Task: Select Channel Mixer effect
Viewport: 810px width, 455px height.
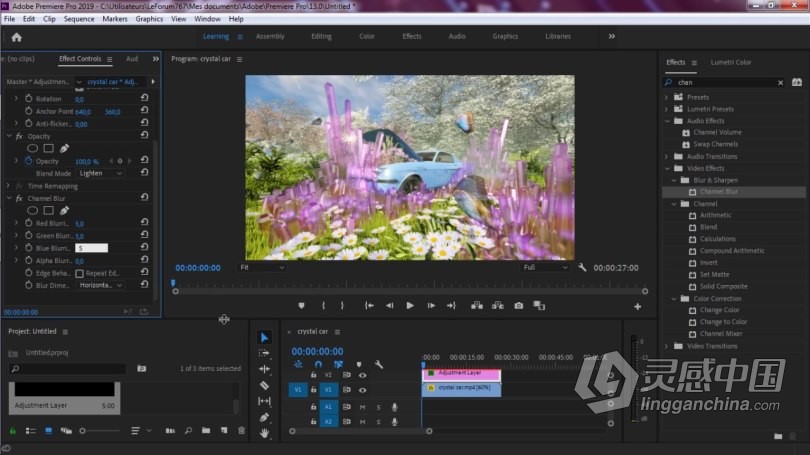Action: 721,334
